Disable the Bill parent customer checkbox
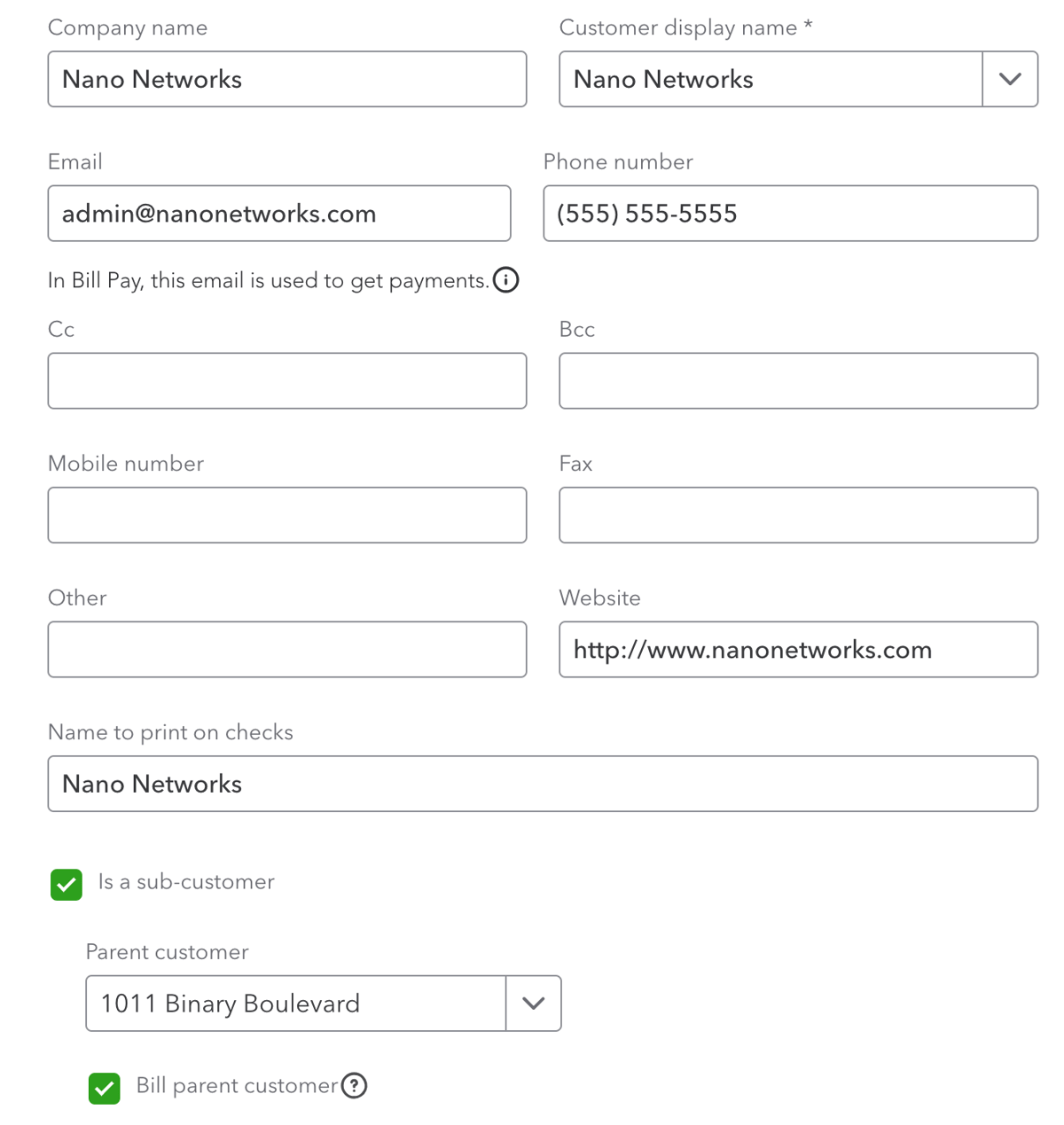1064x1125 pixels. click(105, 1088)
